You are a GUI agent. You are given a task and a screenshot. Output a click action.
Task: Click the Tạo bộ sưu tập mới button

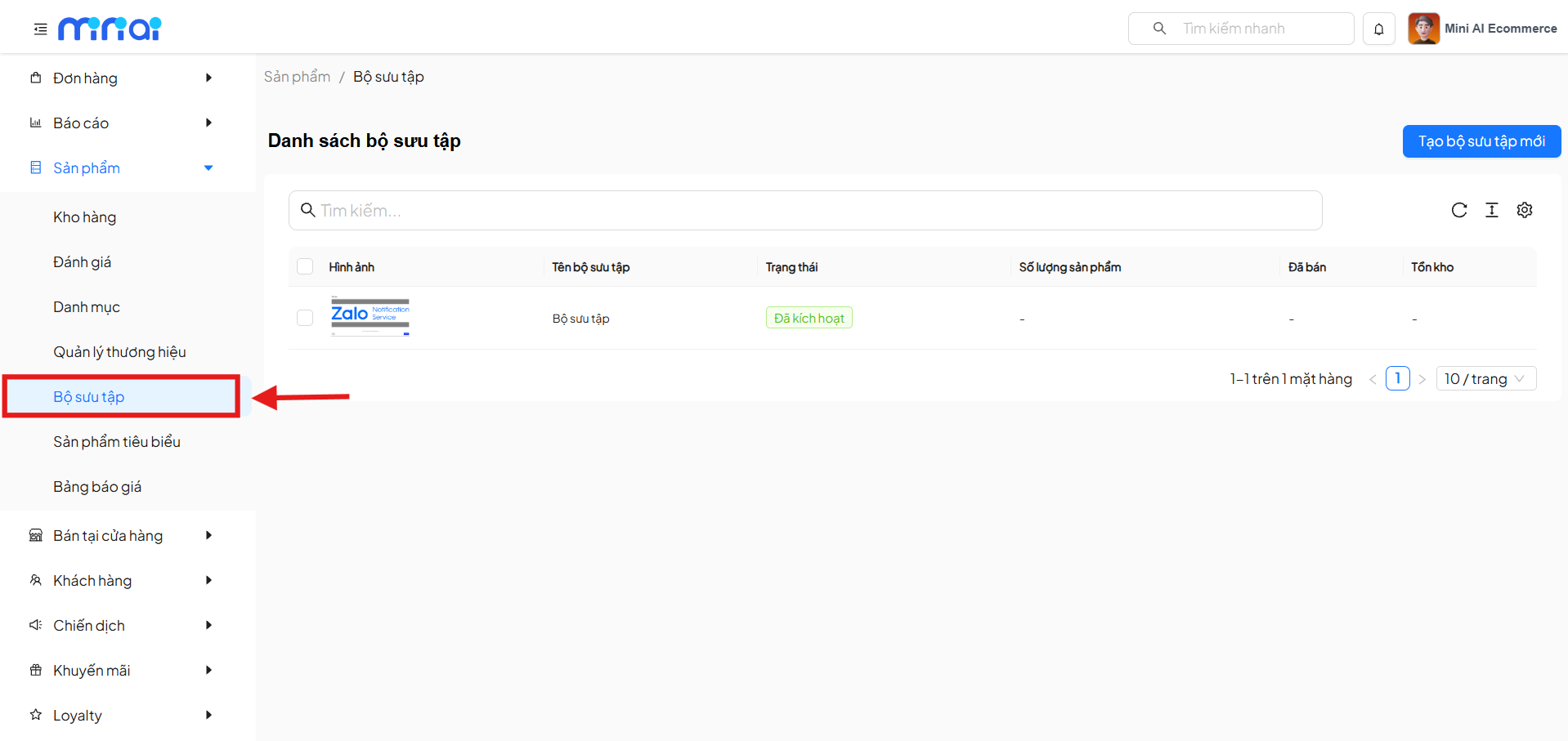pos(1481,141)
